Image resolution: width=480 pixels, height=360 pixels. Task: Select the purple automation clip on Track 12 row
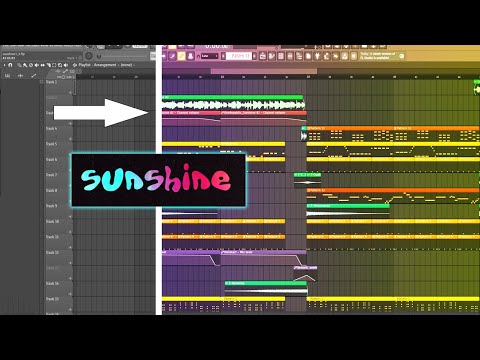click(263, 258)
